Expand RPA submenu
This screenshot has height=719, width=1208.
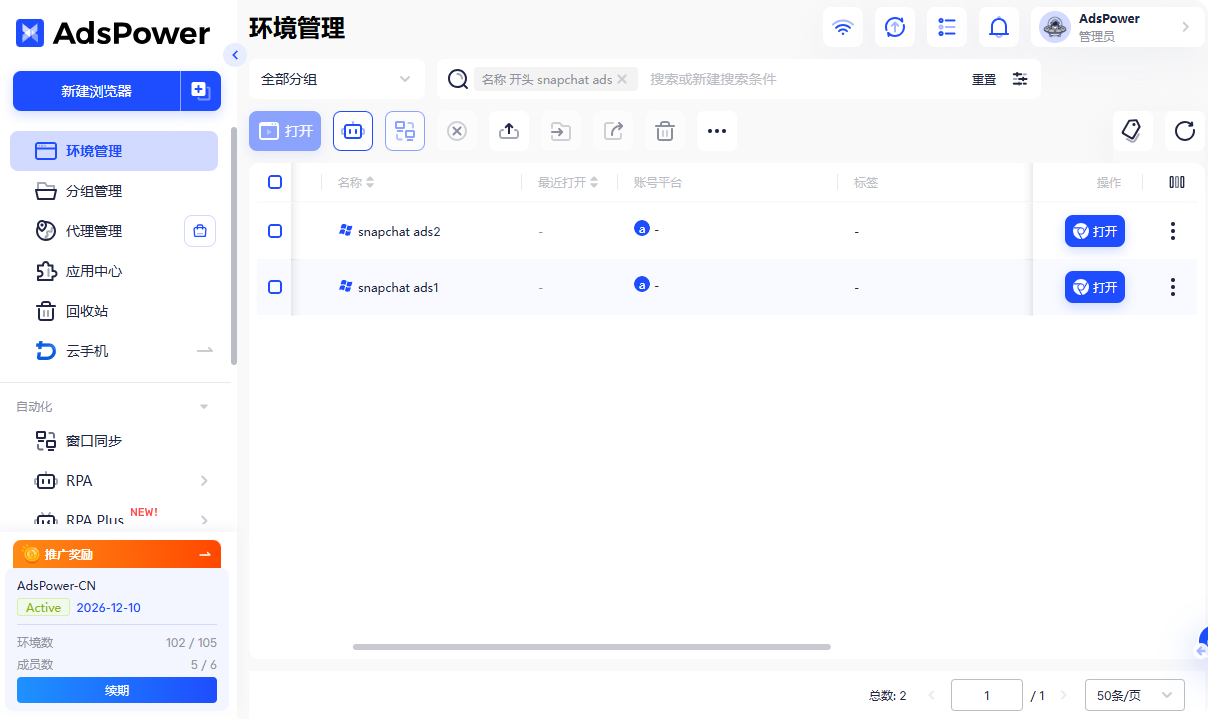pyautogui.click(x=204, y=481)
